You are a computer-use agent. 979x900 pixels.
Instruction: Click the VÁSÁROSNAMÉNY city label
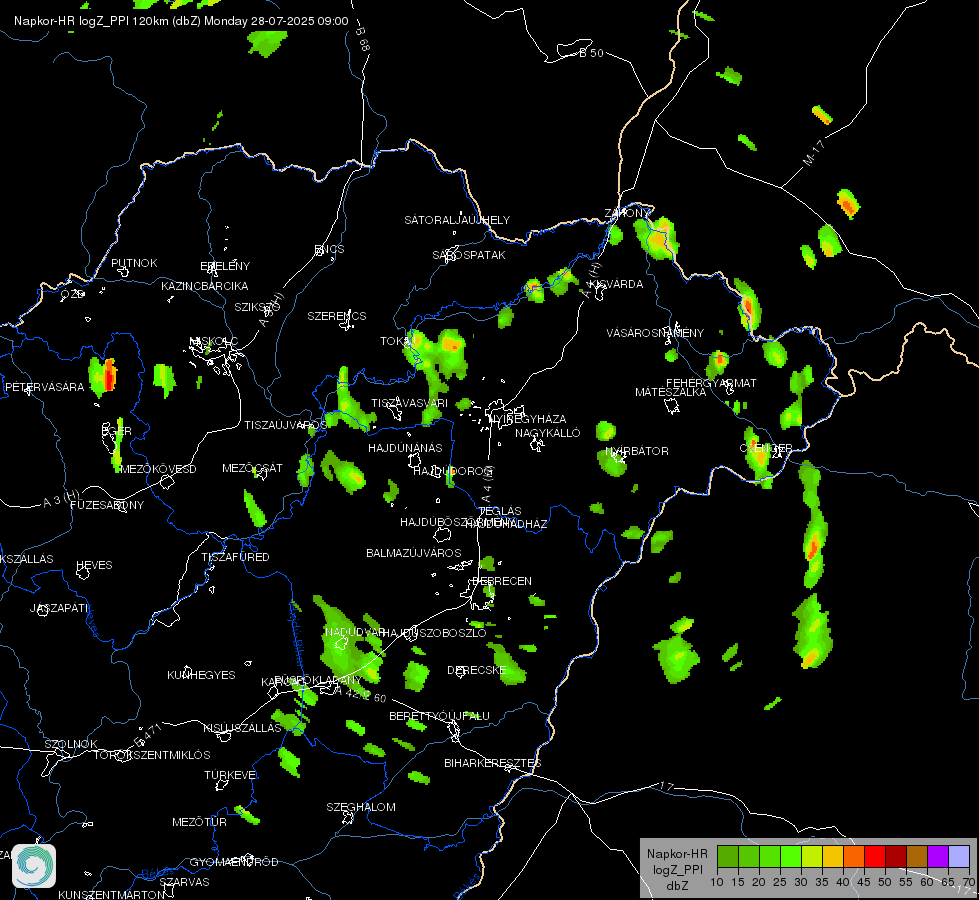coord(655,333)
